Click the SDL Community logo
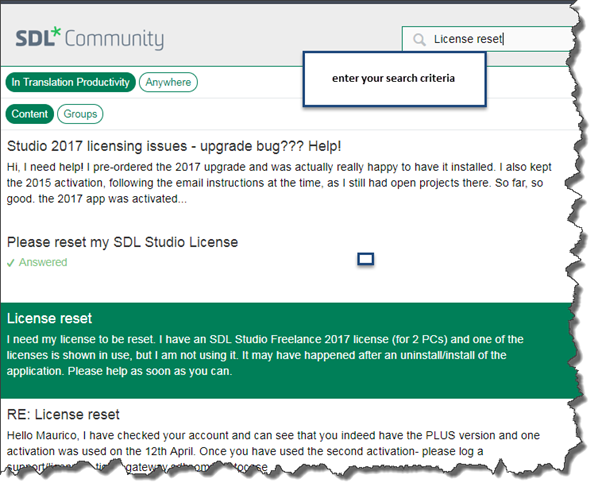The height and width of the screenshot is (494, 602). point(89,38)
